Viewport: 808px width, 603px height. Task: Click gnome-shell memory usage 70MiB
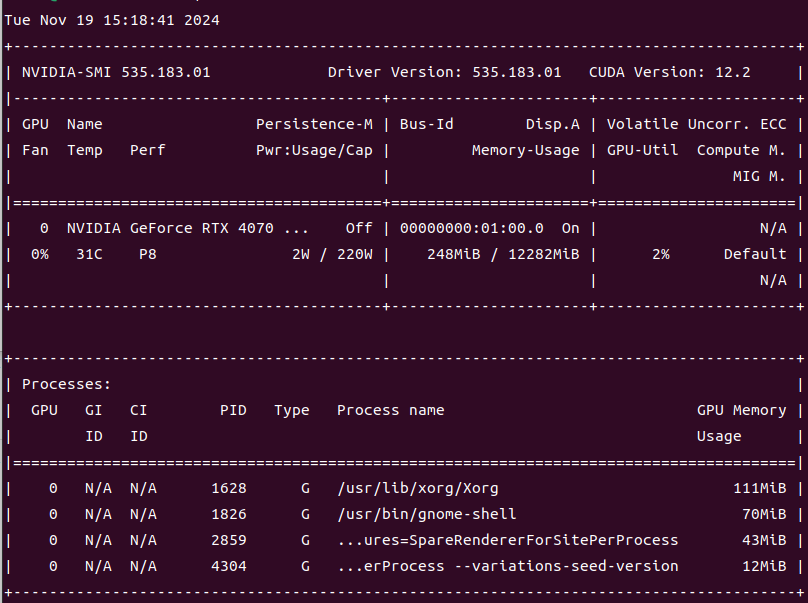(x=764, y=514)
